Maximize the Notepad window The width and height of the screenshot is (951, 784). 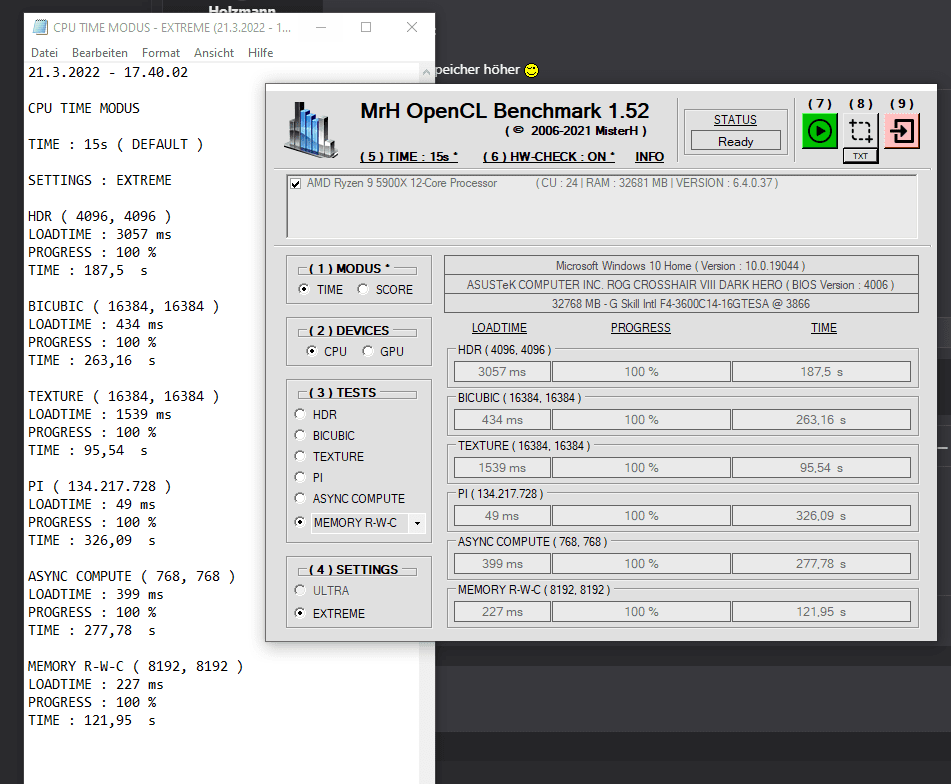[x=366, y=27]
